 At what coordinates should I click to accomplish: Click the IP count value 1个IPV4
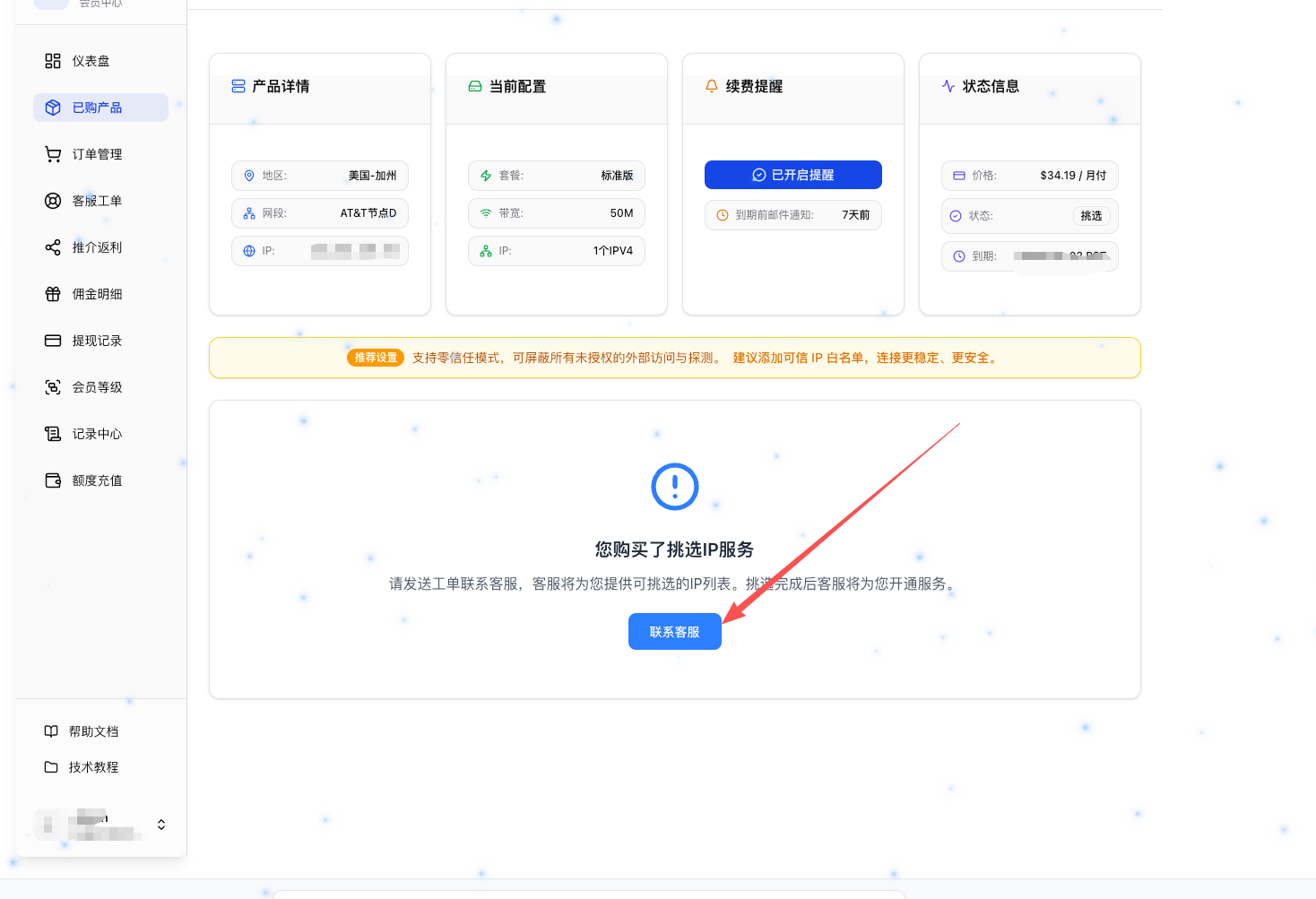(x=613, y=251)
